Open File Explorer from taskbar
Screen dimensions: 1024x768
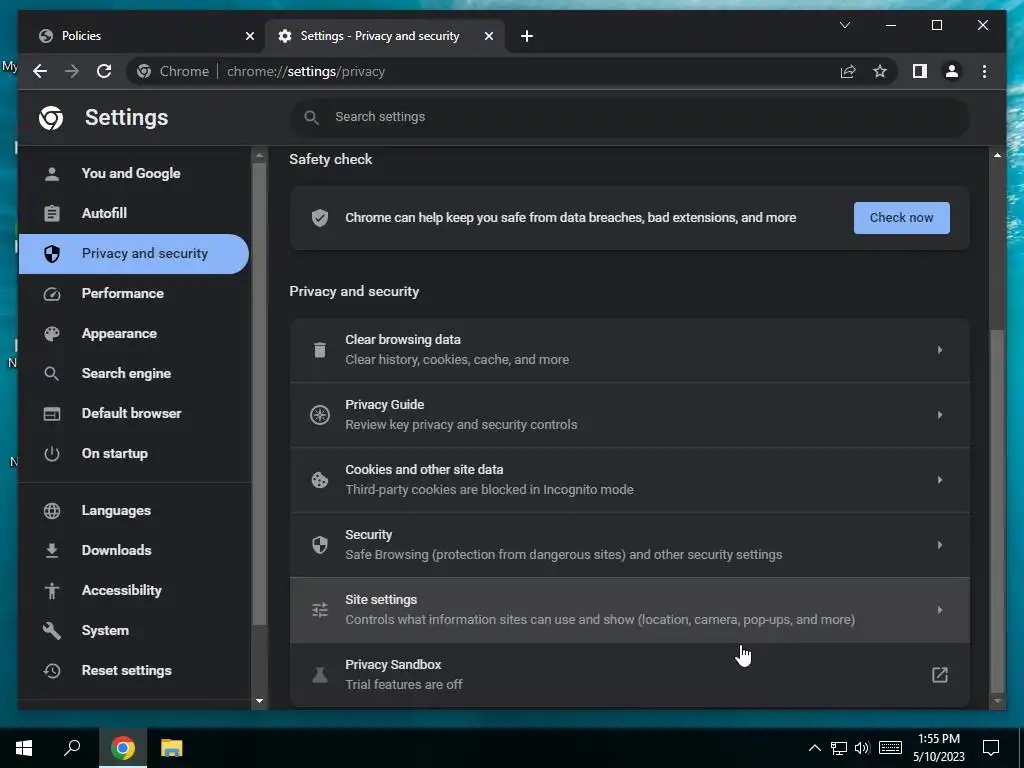(x=171, y=748)
